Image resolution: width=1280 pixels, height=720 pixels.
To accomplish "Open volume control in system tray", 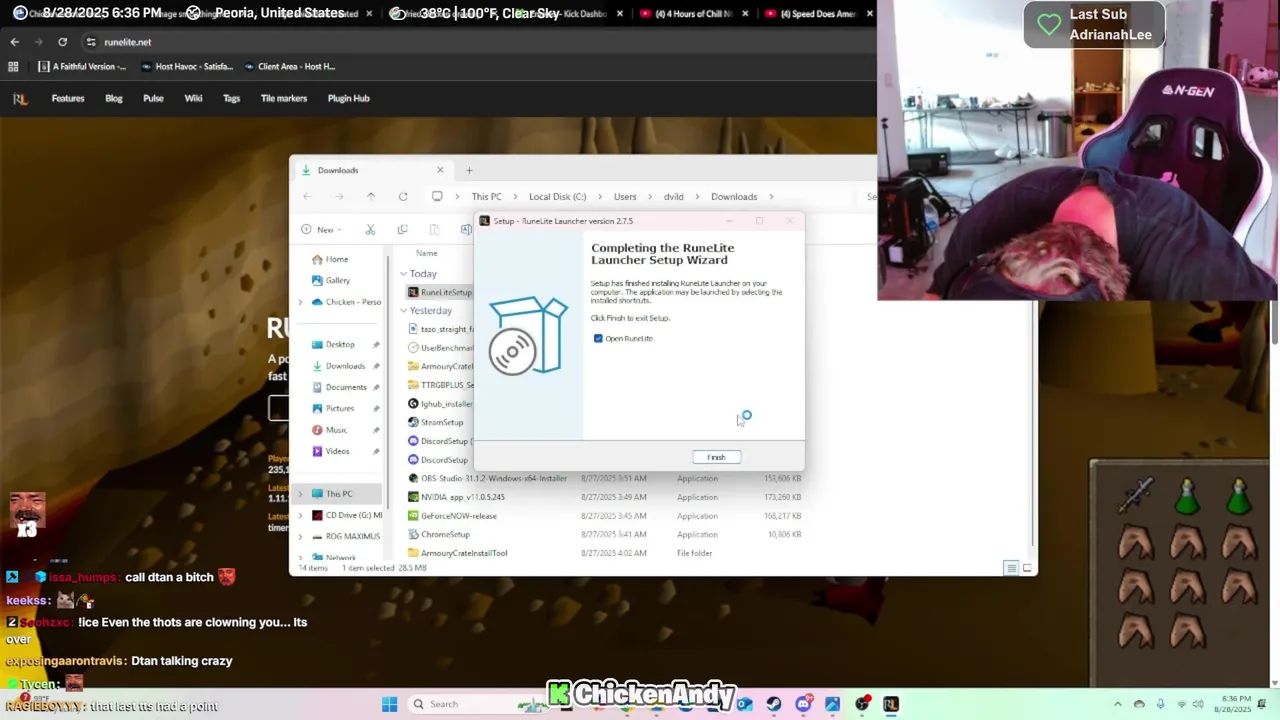I will [x=1198, y=704].
